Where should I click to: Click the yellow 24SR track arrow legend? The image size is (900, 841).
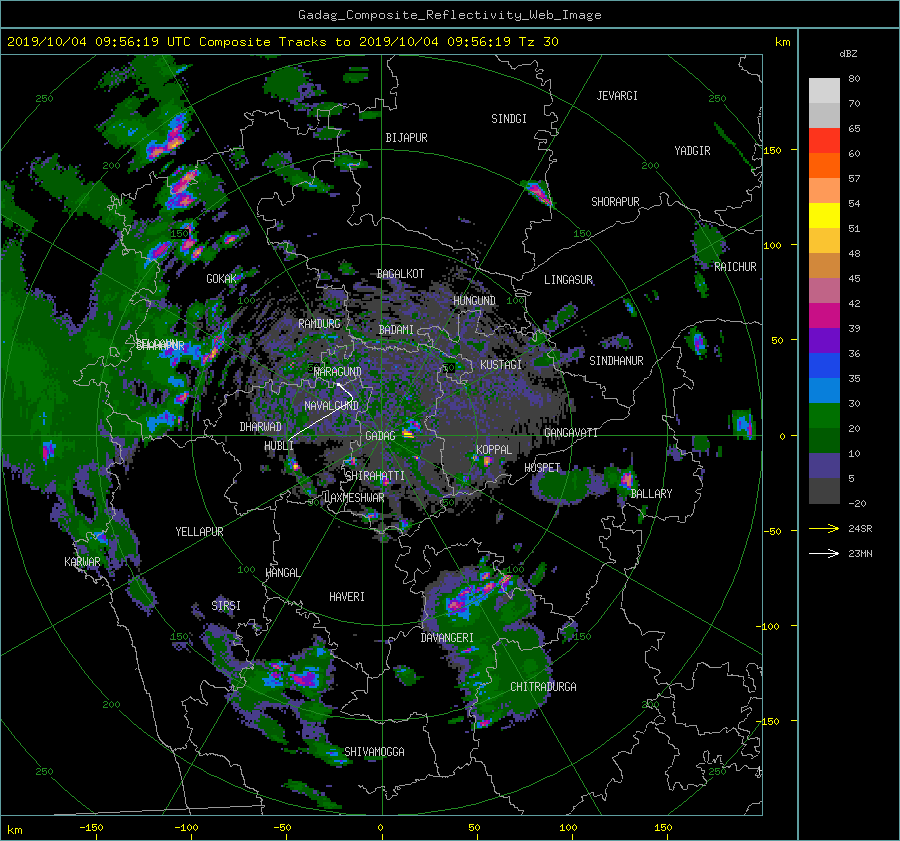click(x=824, y=528)
